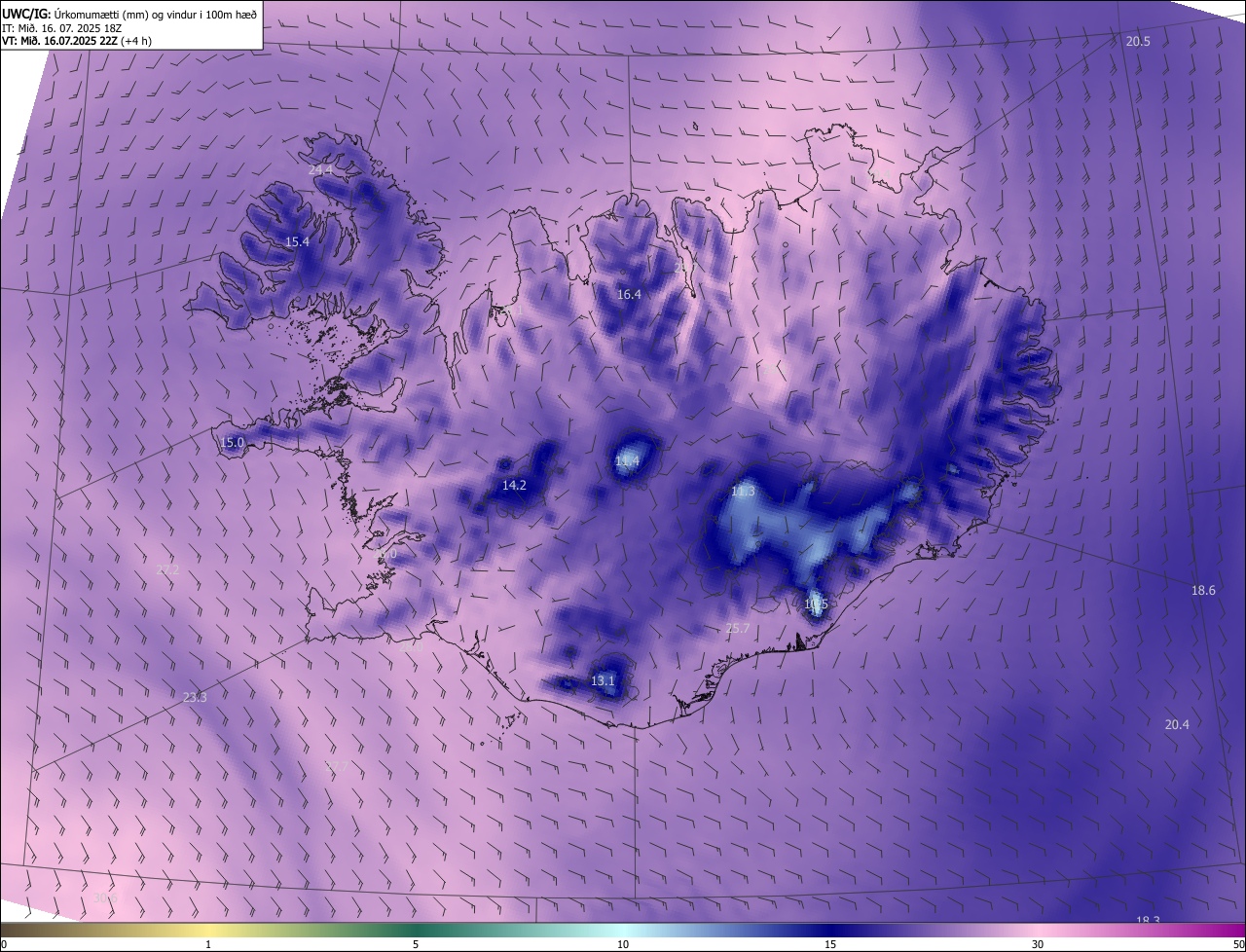Image resolution: width=1246 pixels, height=952 pixels.
Task: Click the 14.2 value on the map
Action: click(x=514, y=485)
